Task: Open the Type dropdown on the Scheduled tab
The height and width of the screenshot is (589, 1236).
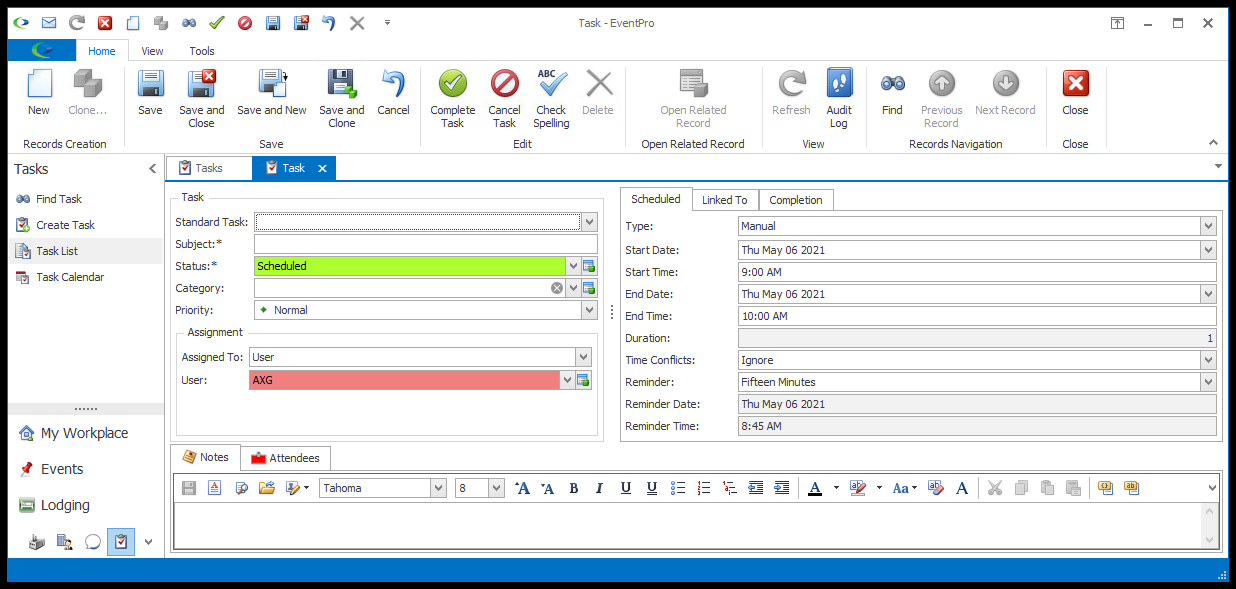Action: [x=1209, y=226]
